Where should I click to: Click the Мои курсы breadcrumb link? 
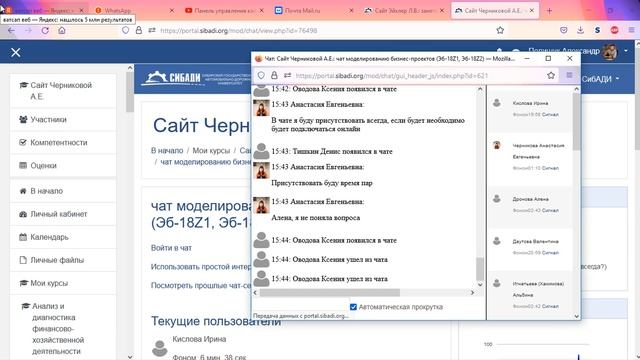211,151
